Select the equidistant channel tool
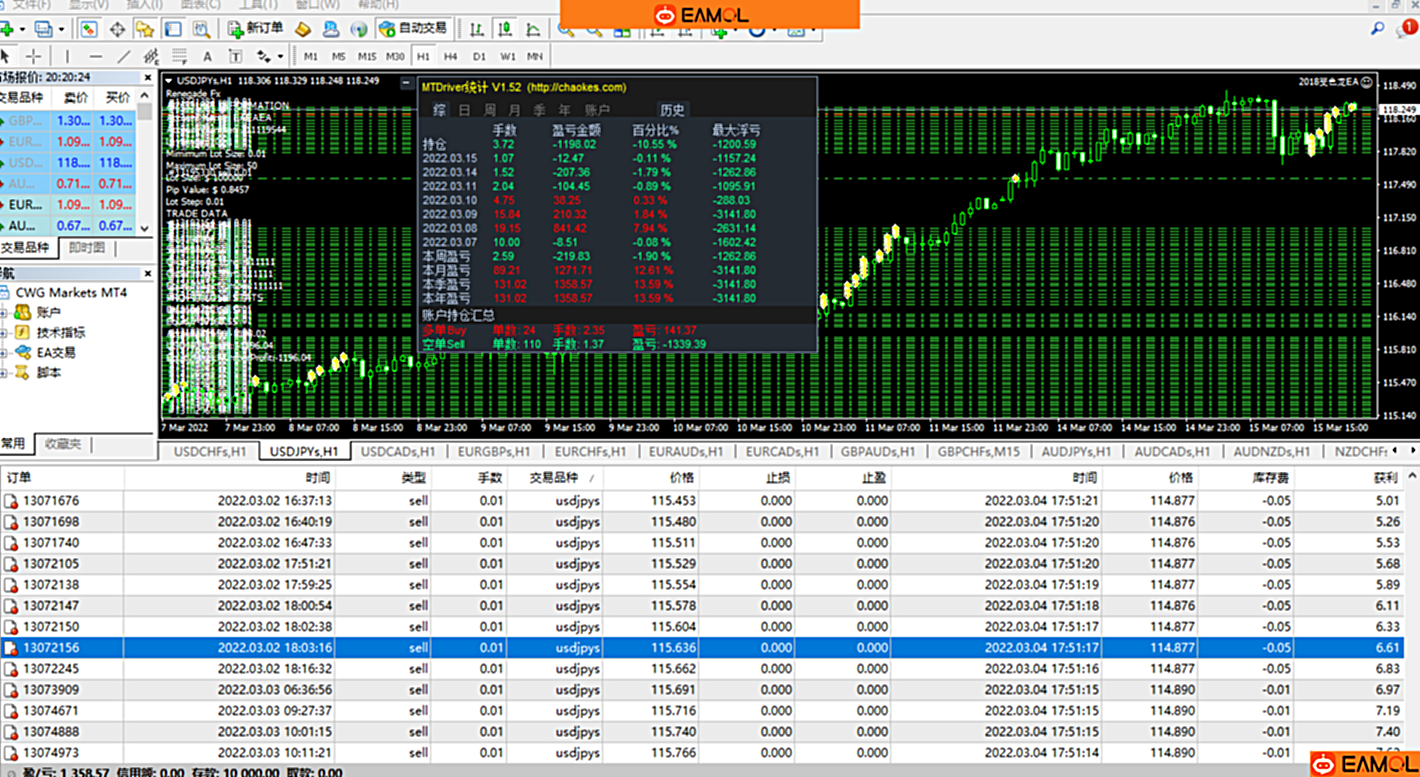 (x=151, y=56)
